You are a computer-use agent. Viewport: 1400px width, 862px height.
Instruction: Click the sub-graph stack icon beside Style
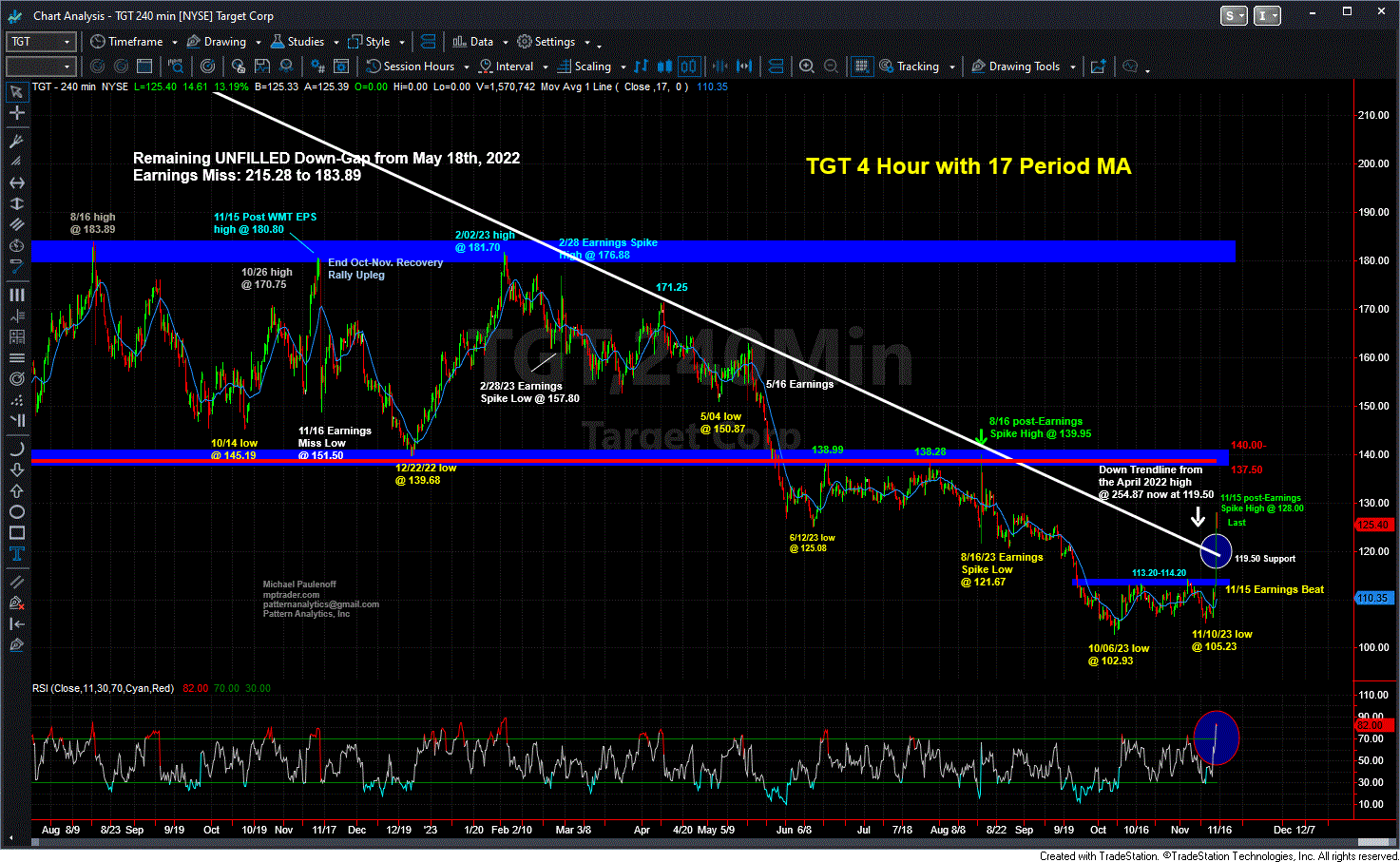click(428, 42)
